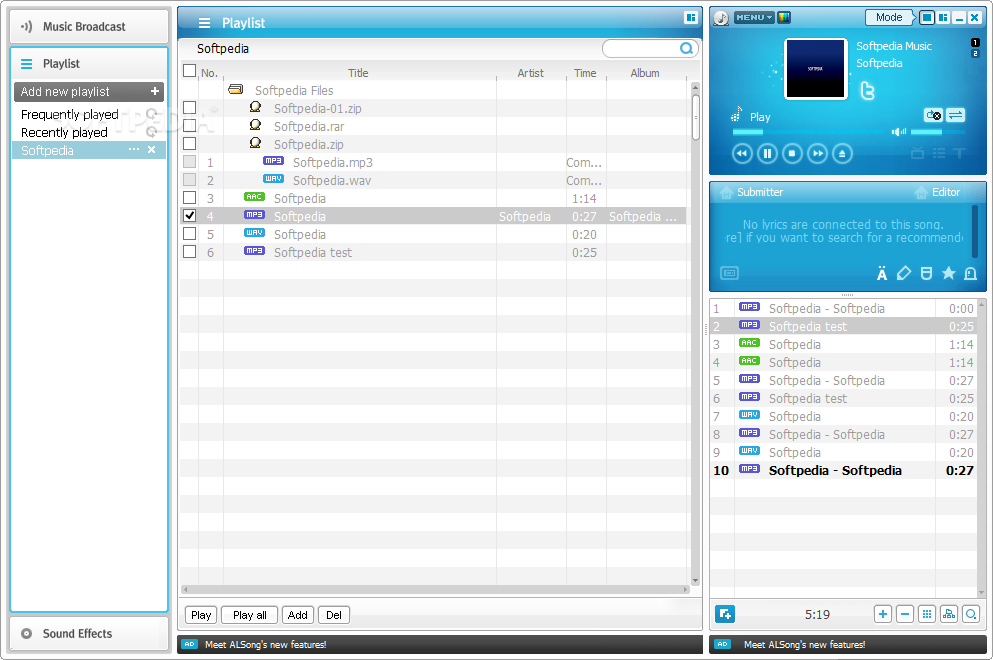Select Recently played playlist
The image size is (993, 660).
point(64,132)
